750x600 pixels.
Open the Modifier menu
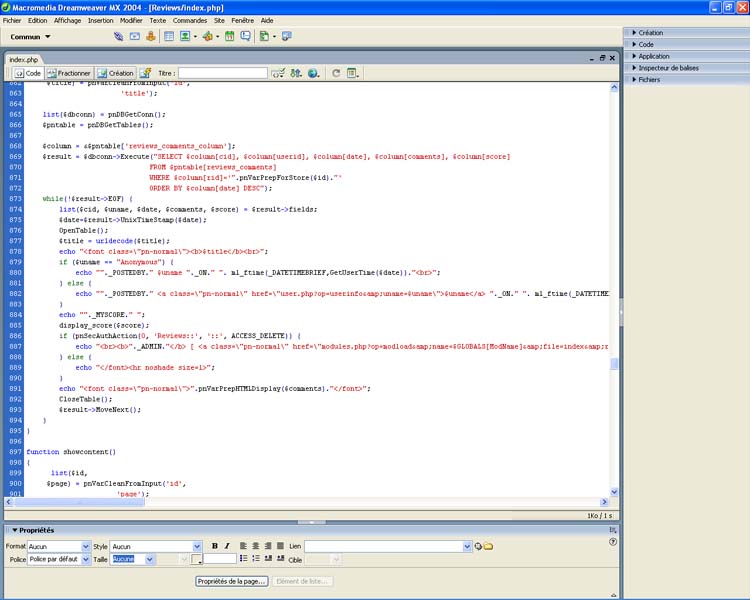131,21
